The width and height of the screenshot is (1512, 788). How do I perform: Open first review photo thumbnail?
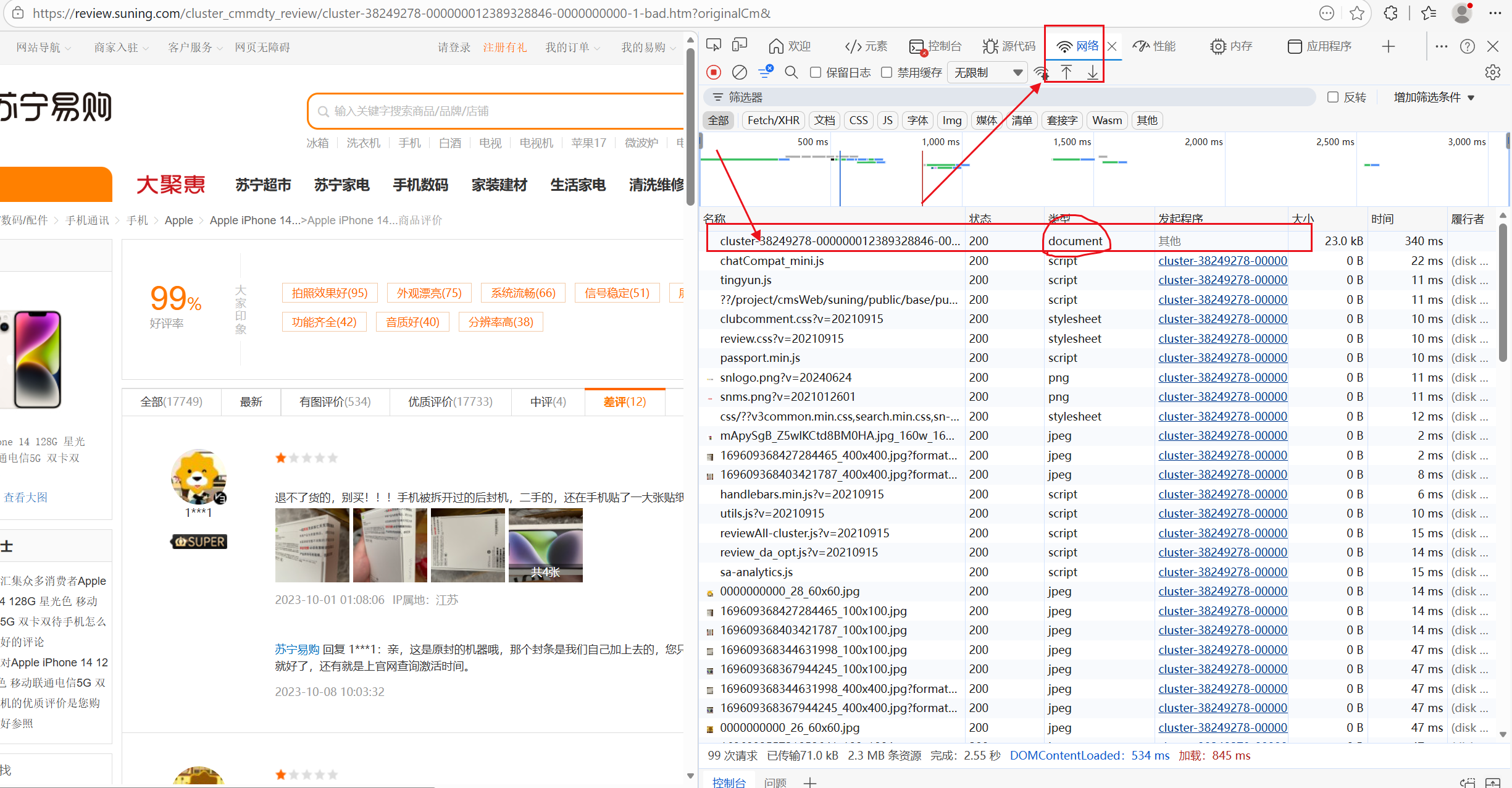tap(312, 545)
